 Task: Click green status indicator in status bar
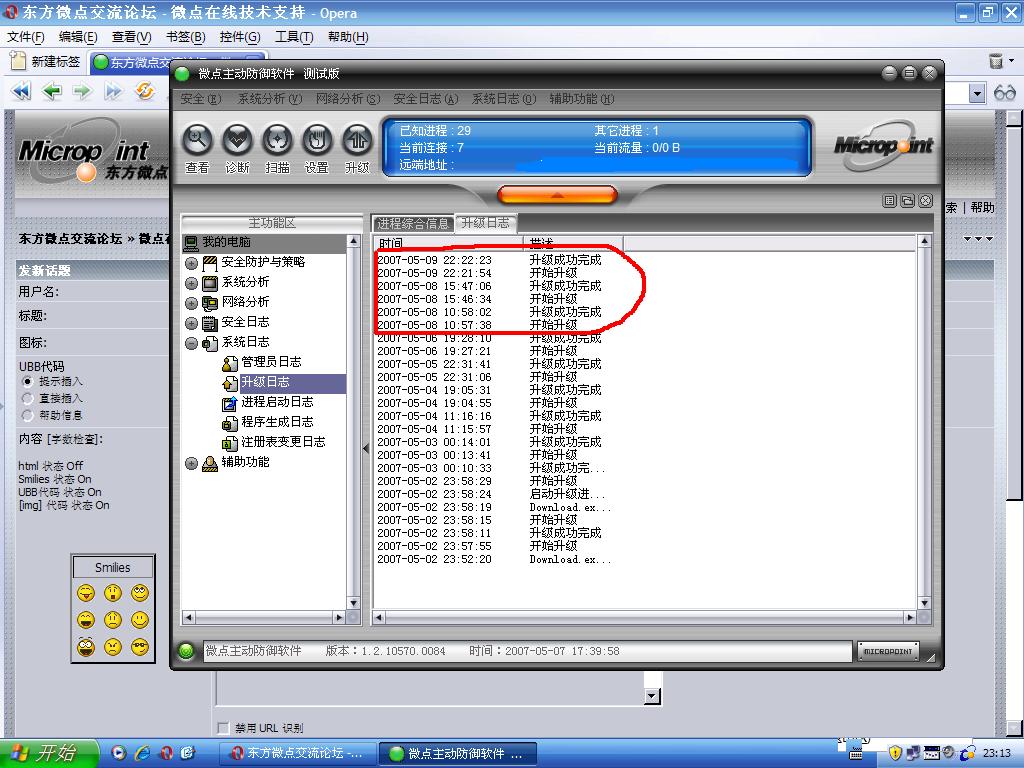pyautogui.click(x=186, y=651)
